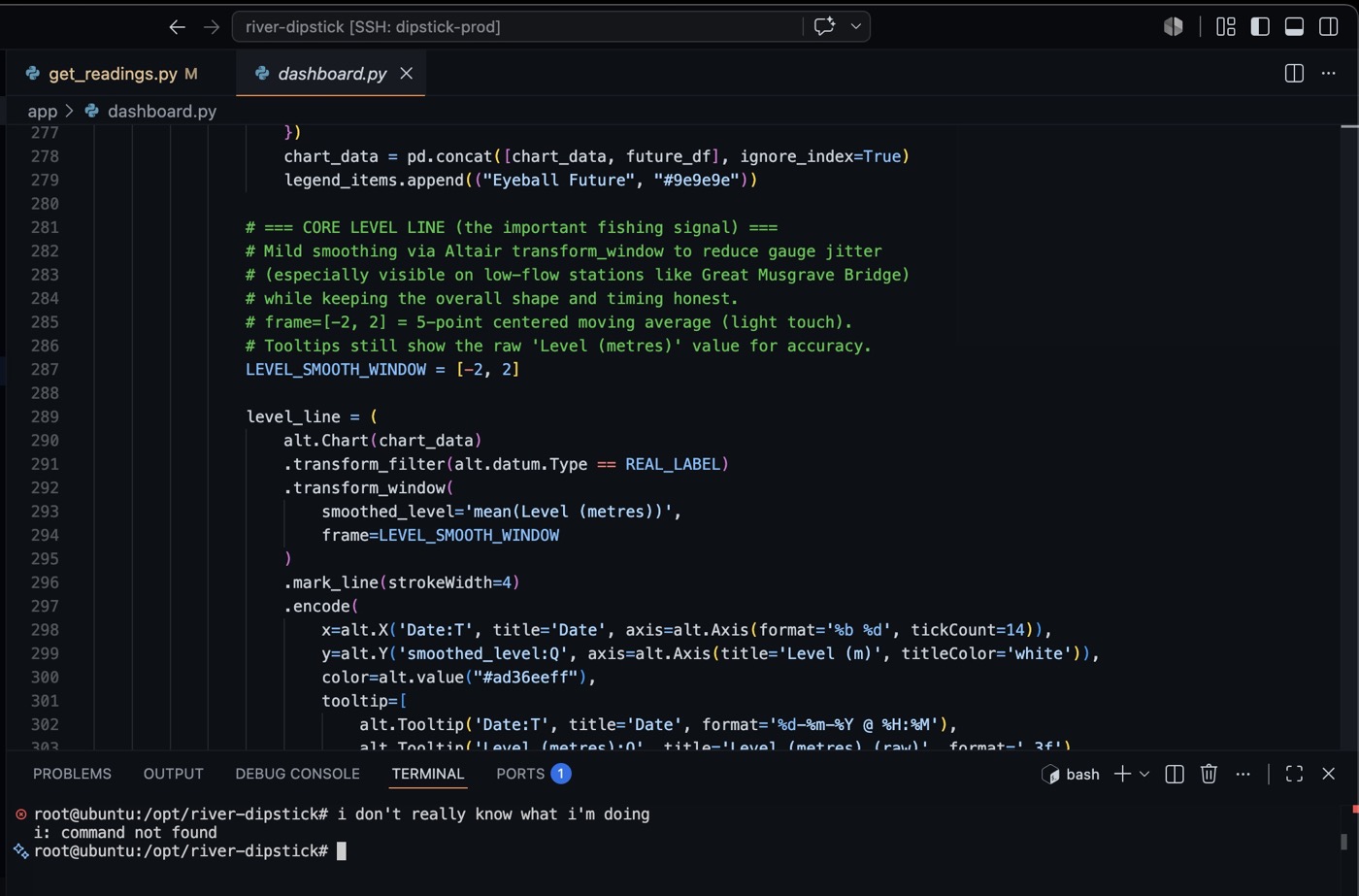
Task: Click "i: command not found" output
Action: (x=125, y=833)
